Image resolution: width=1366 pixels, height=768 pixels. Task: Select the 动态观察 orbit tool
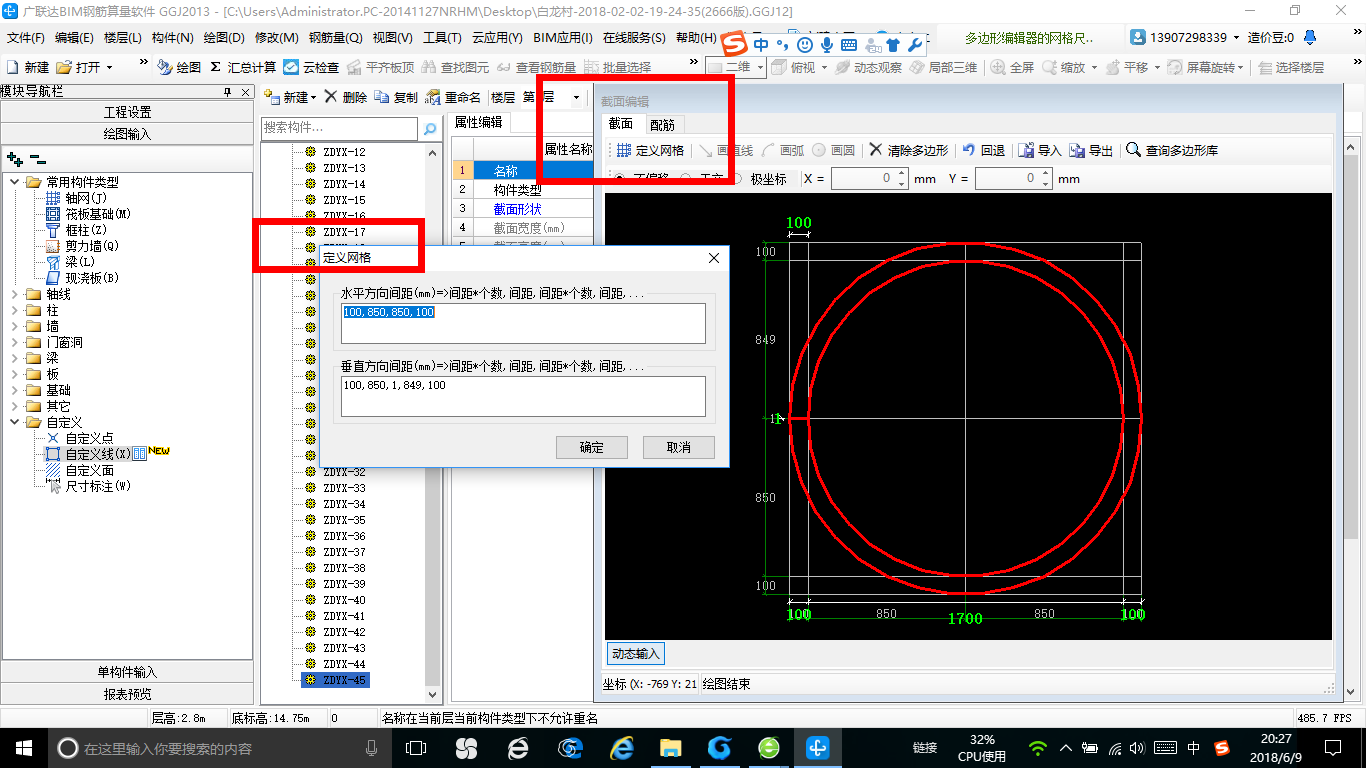(x=868, y=67)
